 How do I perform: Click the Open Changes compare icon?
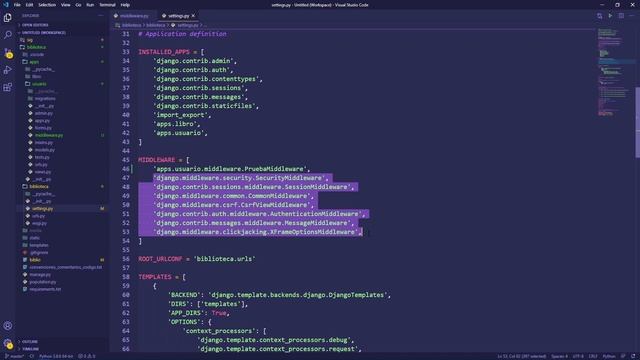click(599, 16)
